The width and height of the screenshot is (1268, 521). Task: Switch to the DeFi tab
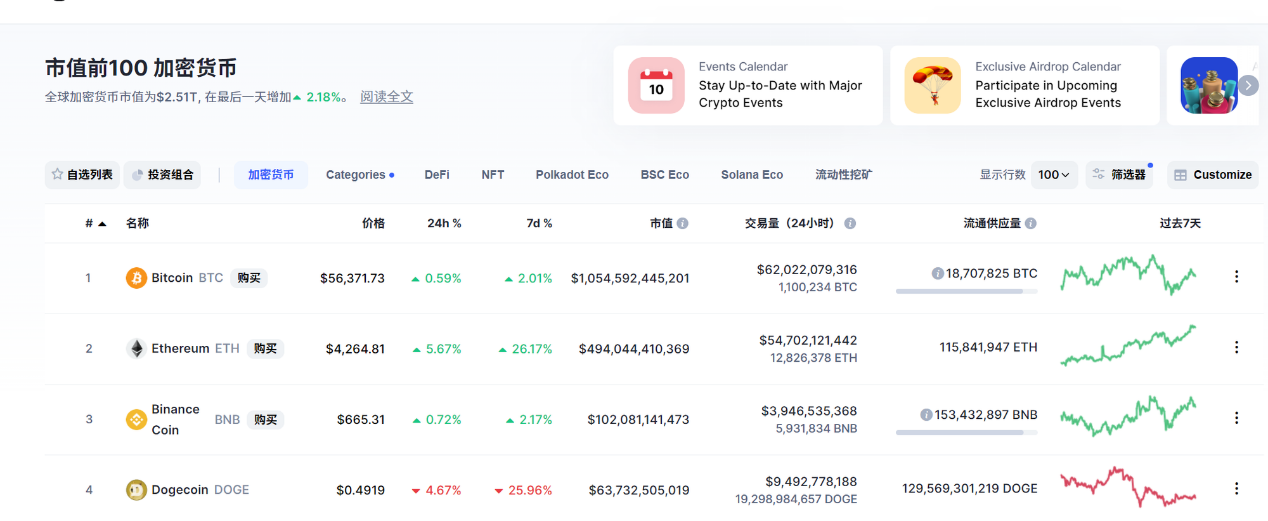pyautogui.click(x=437, y=175)
